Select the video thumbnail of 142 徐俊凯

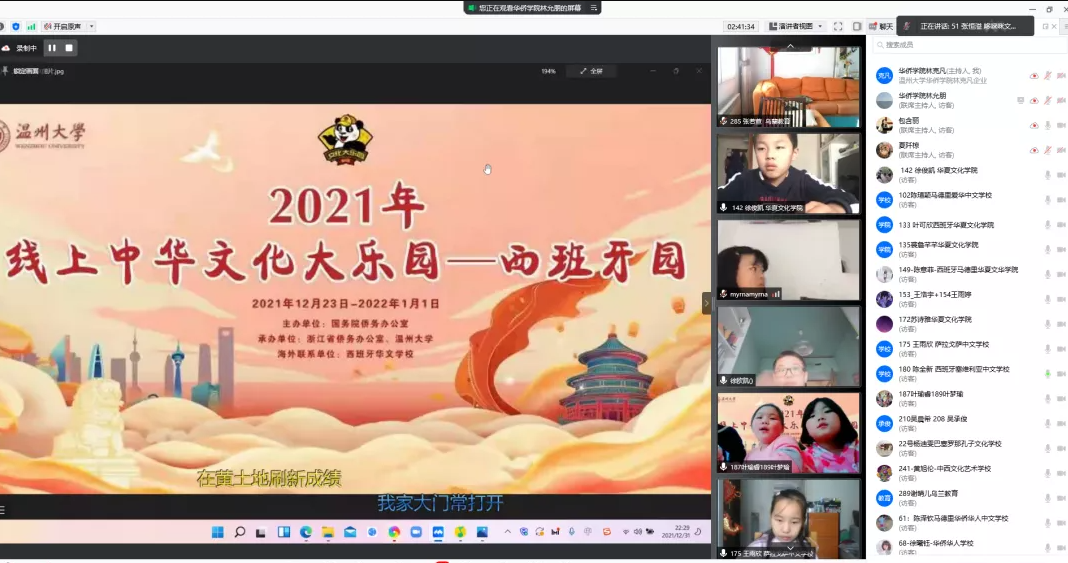(x=789, y=173)
